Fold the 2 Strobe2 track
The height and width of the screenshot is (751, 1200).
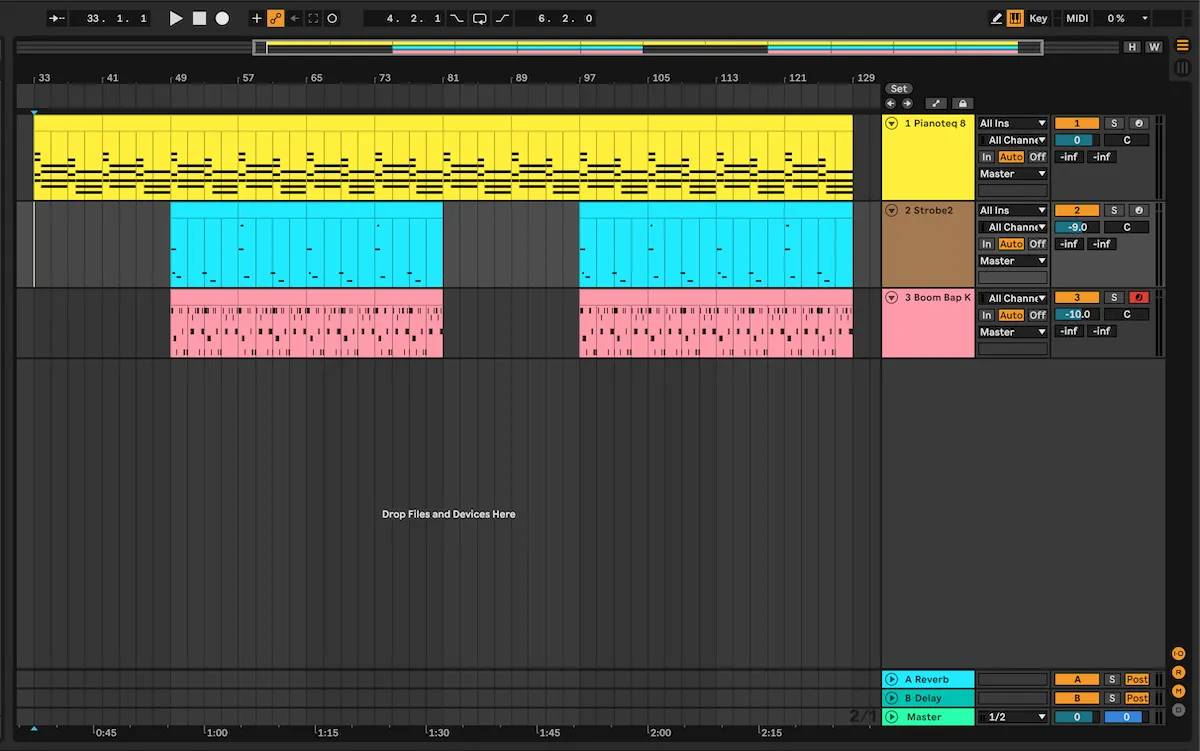[892, 211]
